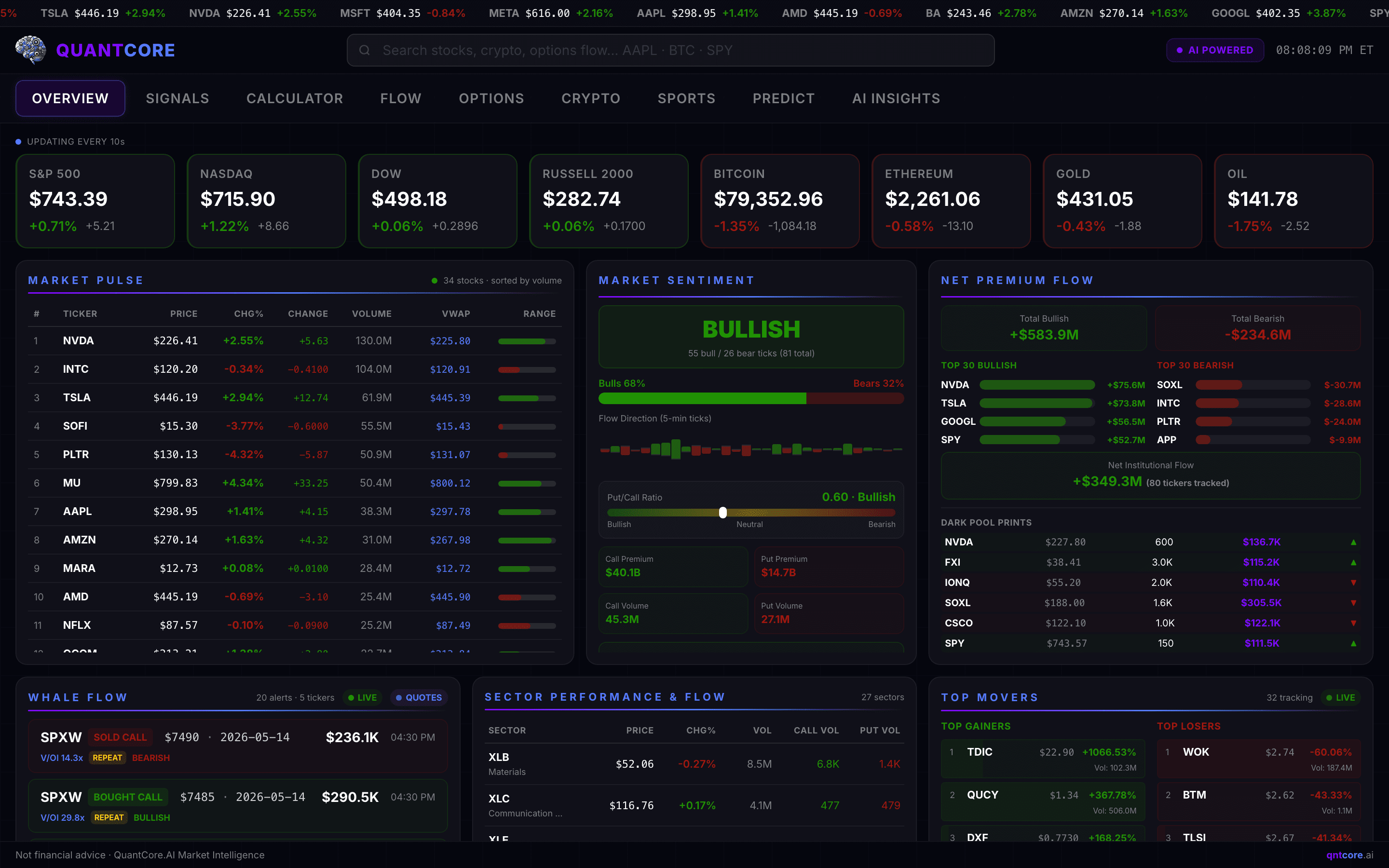The width and height of the screenshot is (1389, 868).
Task: Open the GOLD price card
Action: point(1122,201)
